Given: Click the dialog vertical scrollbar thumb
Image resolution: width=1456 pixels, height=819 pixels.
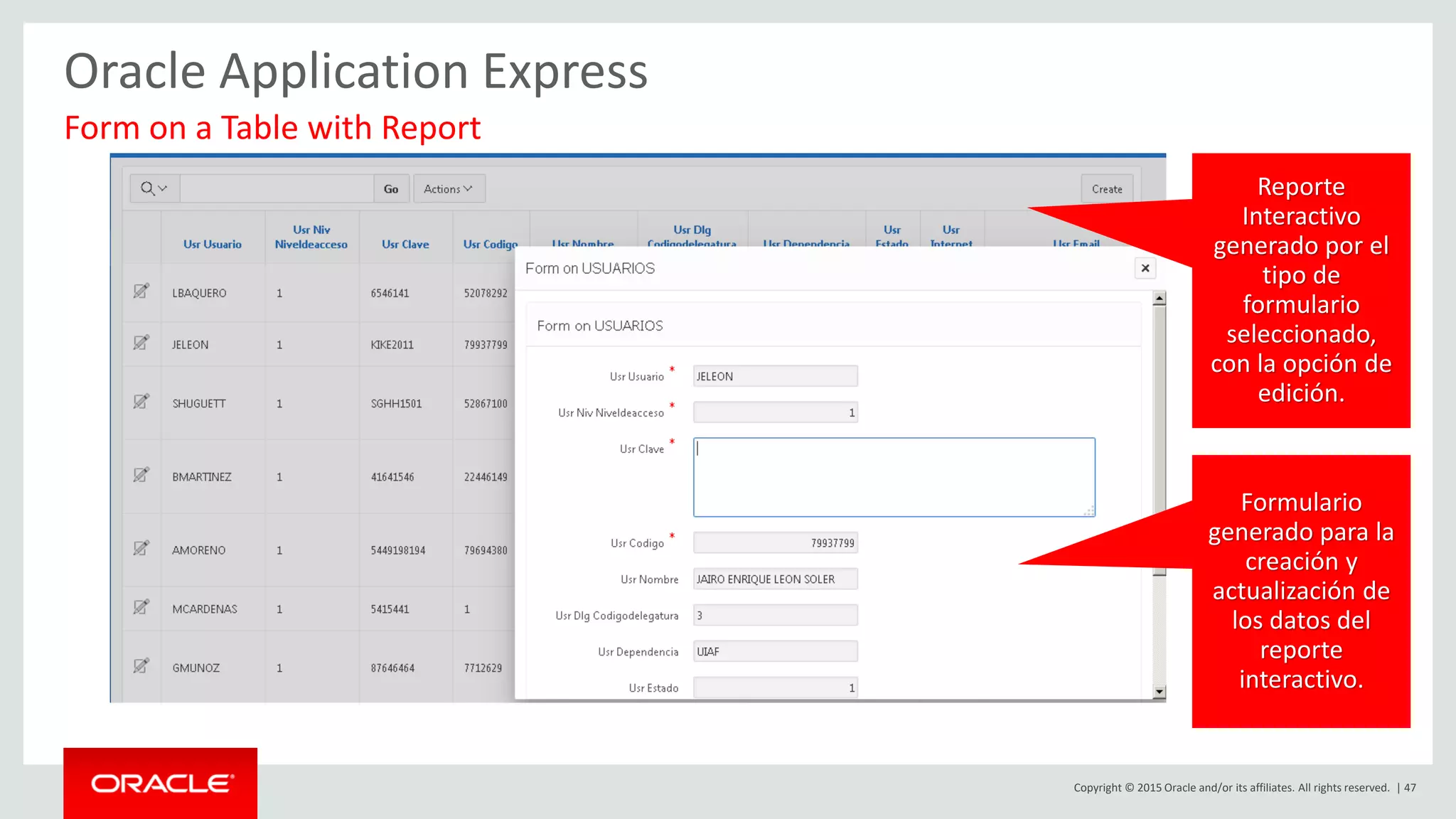Looking at the screenshot, I should (1160, 441).
